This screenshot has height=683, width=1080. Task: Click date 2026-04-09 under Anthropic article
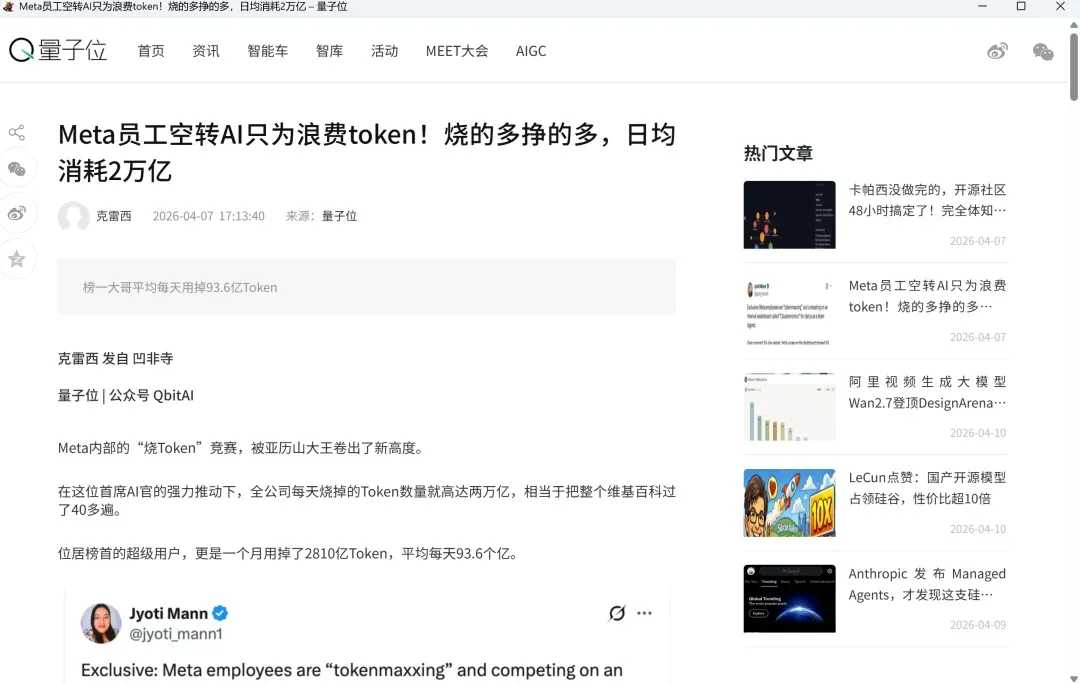(977, 624)
